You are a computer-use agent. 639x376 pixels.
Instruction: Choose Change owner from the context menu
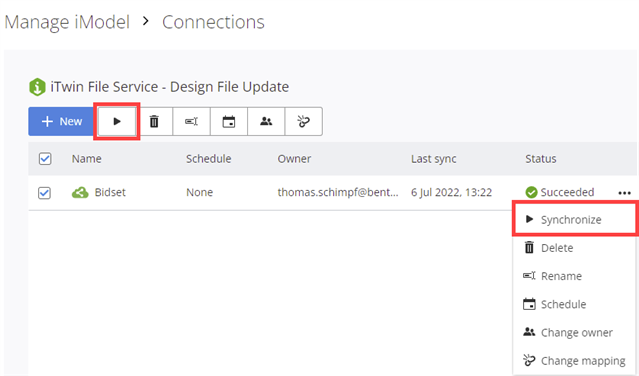(x=575, y=332)
